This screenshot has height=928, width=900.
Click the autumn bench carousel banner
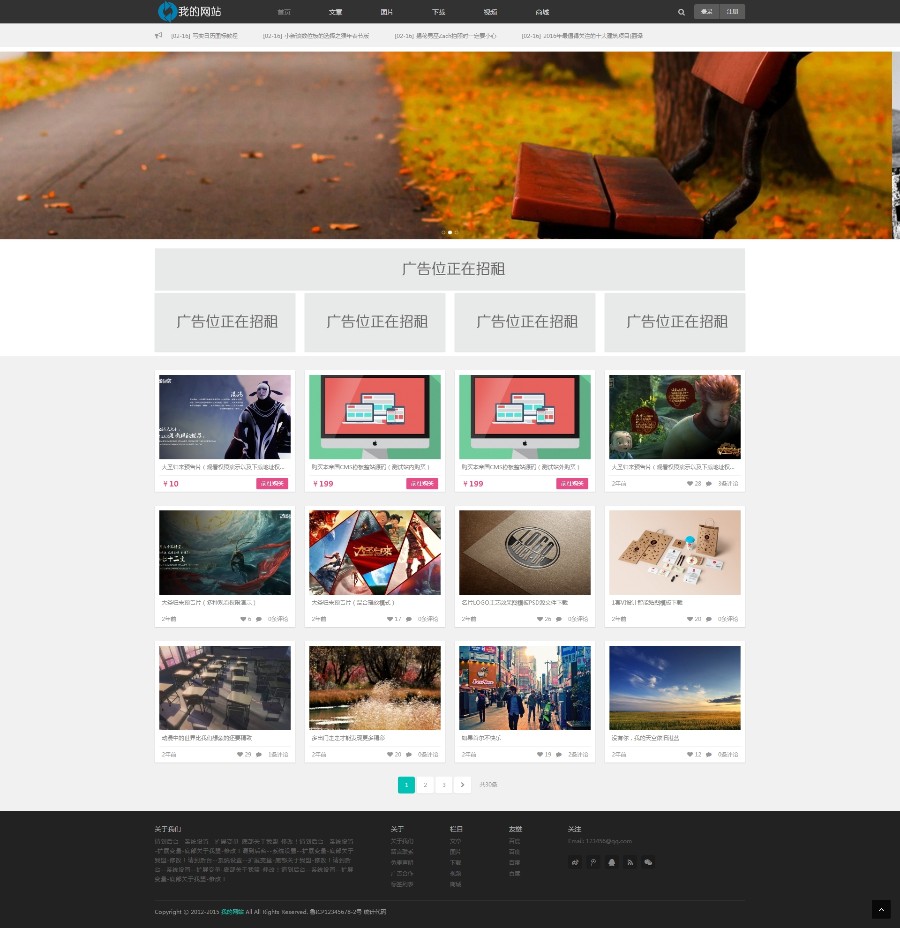pos(446,145)
